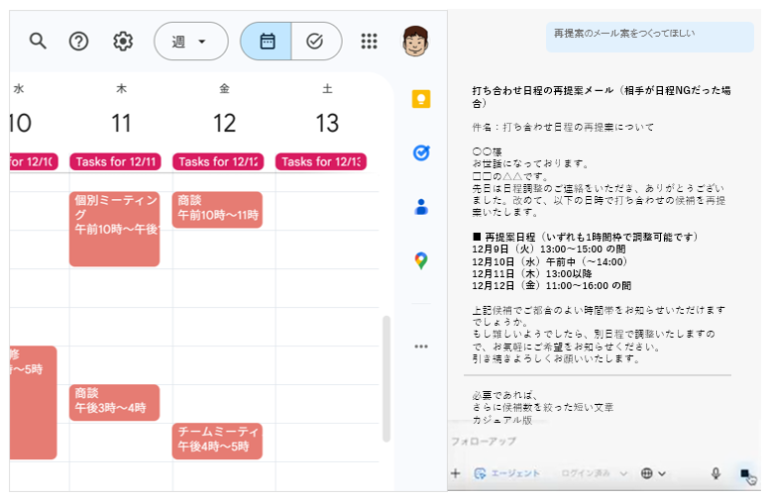Start voice input with microphone

coord(715,473)
